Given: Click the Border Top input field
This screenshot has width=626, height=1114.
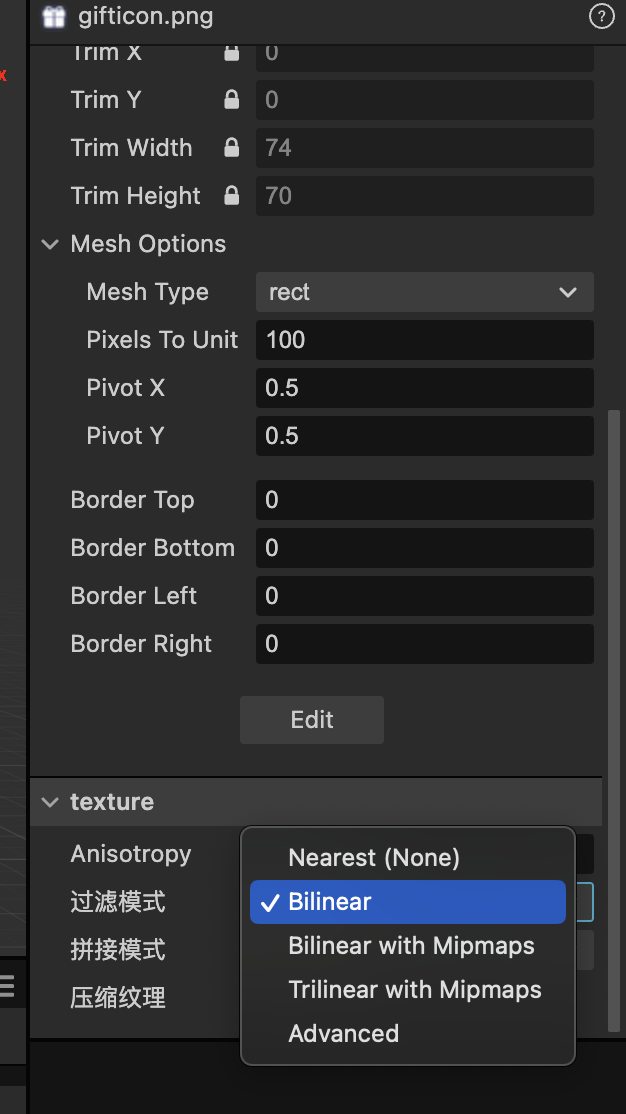Looking at the screenshot, I should 424,500.
